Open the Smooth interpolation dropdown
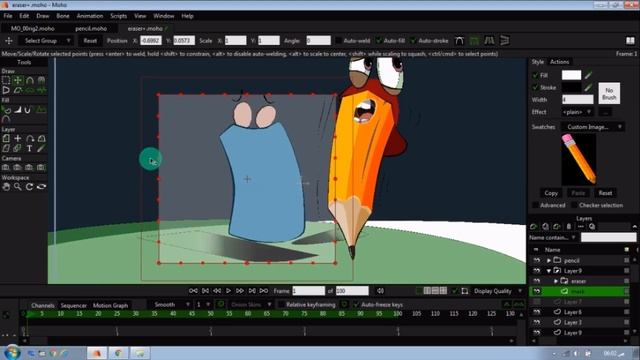Screen dimensions: 640x360 [x=170, y=305]
